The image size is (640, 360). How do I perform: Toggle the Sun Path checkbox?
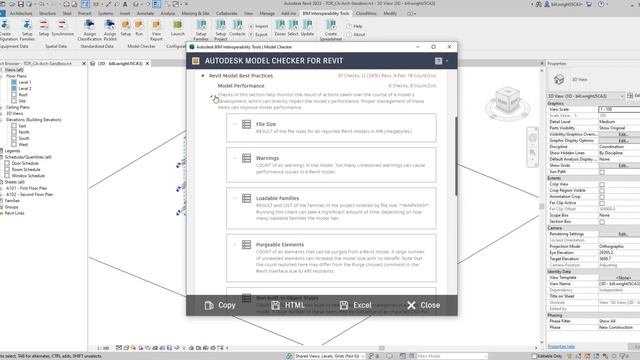pos(602,172)
